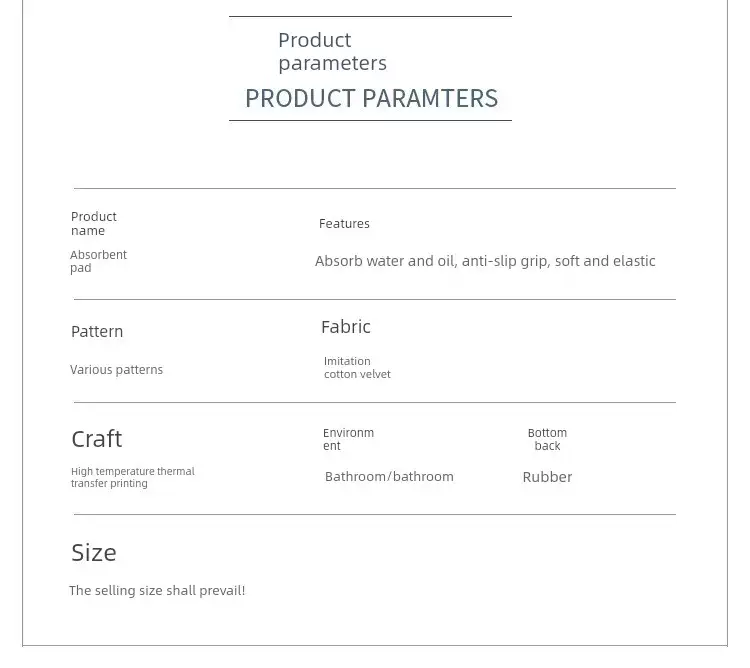Click the "Imitation cotton velvet" text
Image resolution: width=750 pixels, height=668 pixels.
[357, 368]
